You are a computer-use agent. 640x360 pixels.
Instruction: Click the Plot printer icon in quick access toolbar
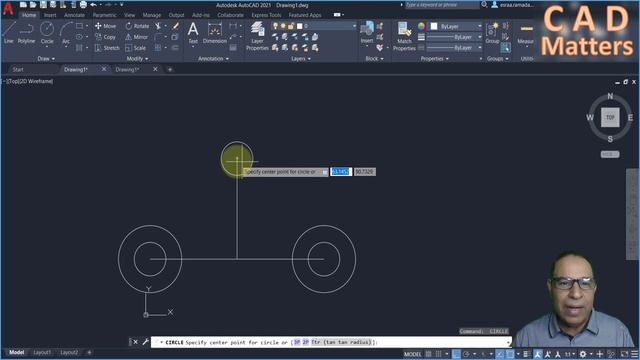pyautogui.click(x=83, y=5)
